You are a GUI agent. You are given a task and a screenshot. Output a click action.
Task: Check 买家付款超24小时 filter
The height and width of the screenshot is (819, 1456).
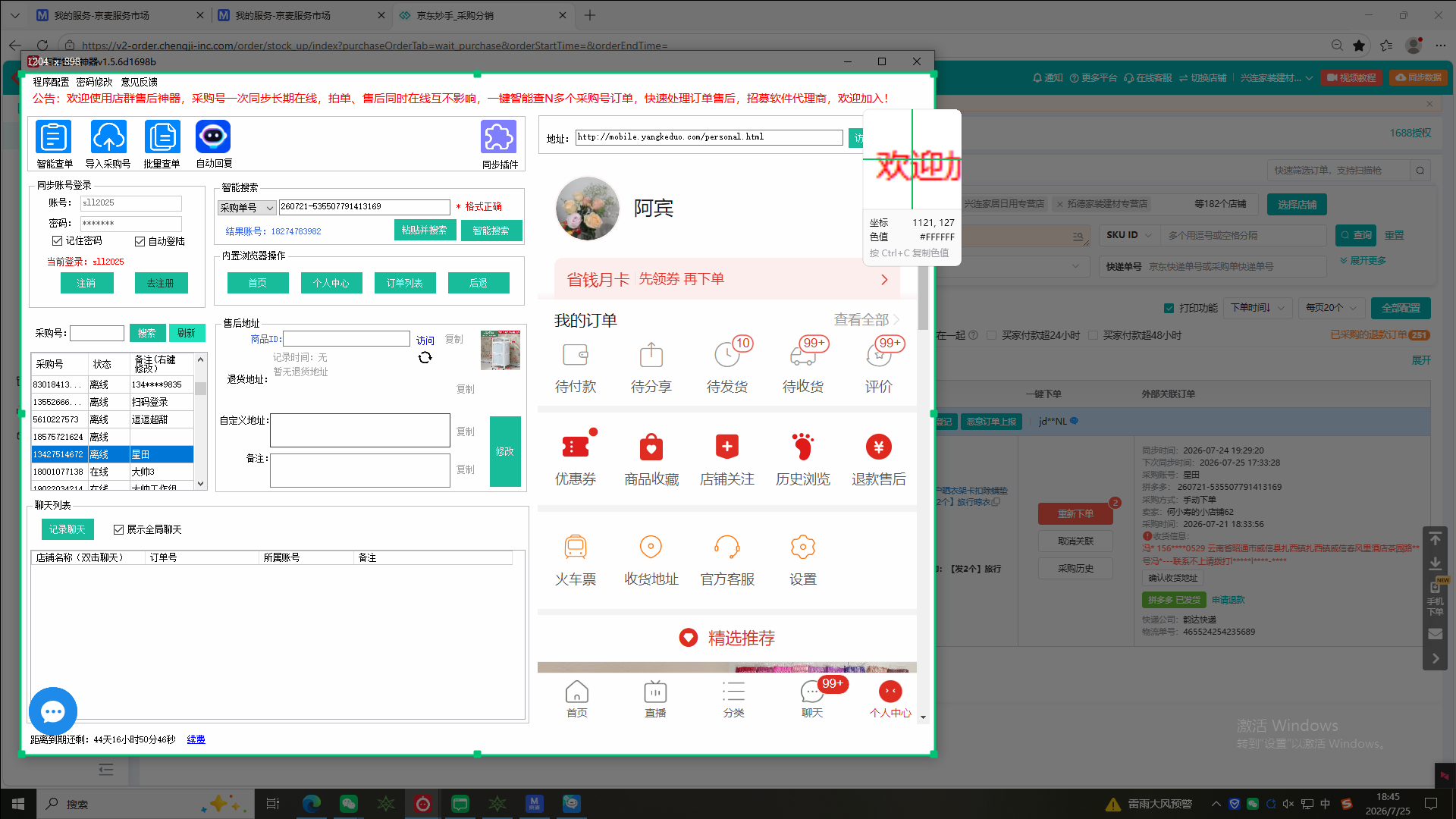tap(991, 335)
